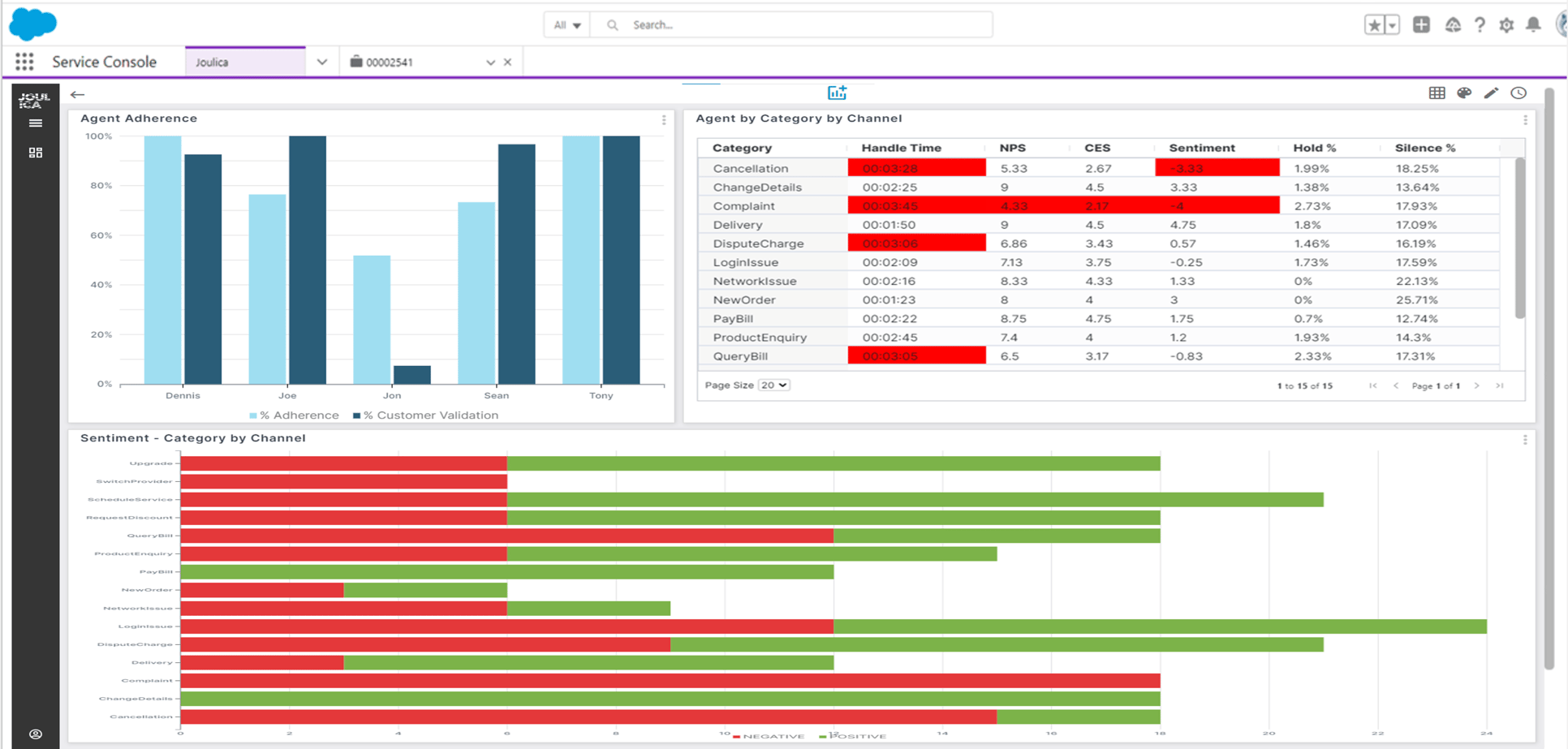This screenshot has height=749, width=1568.
Task: Open Sentiment widget options menu
Action: tap(1525, 439)
